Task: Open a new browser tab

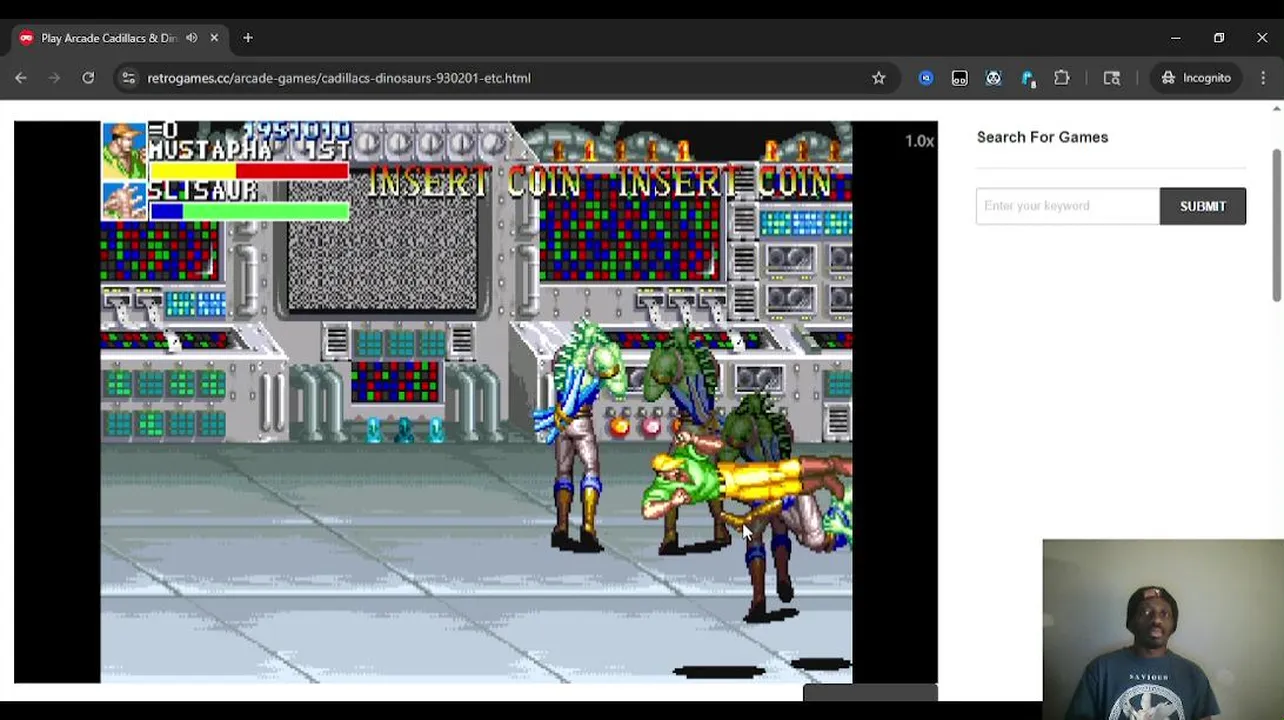Action: [248, 38]
